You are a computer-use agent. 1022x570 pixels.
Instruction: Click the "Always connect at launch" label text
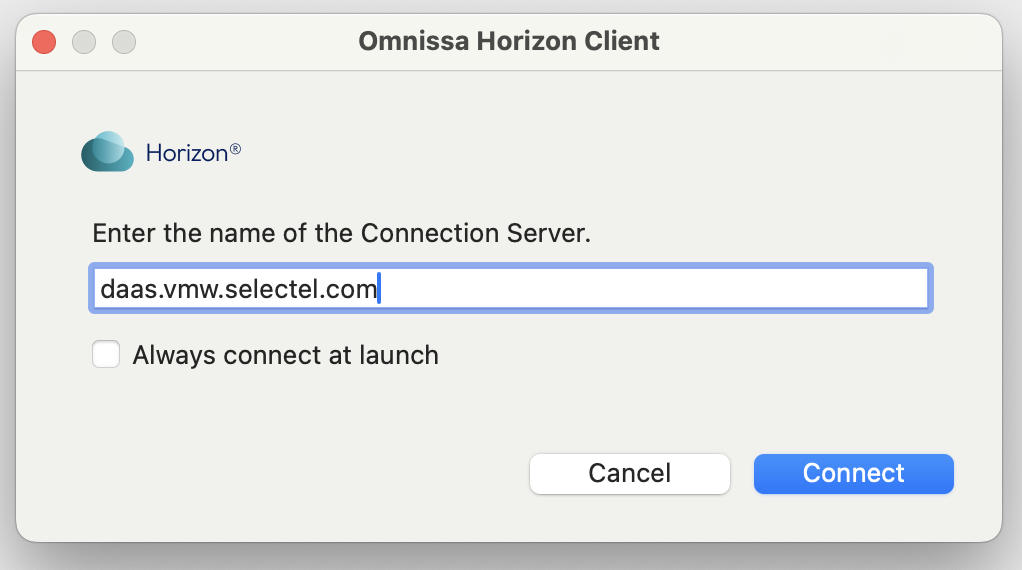(x=285, y=355)
